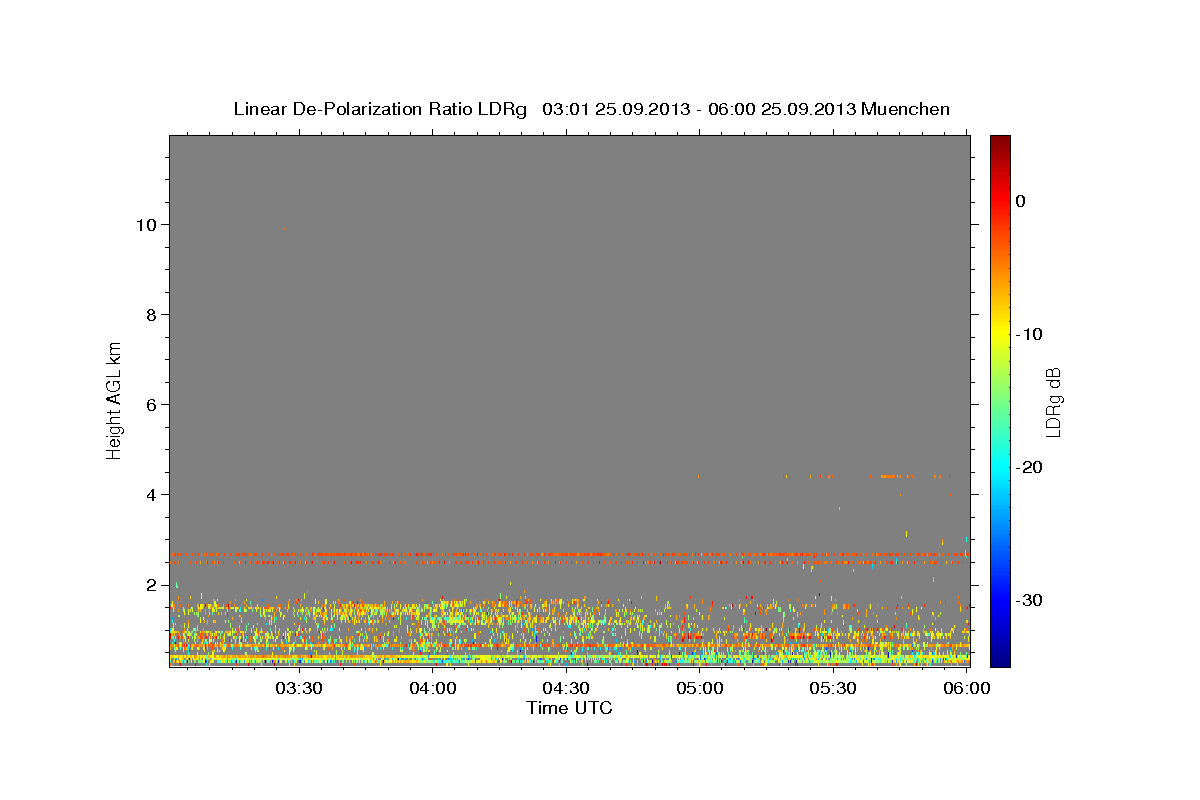Pick the dark blue bottom of the colorbar
Screen dimensions: 1200x800
(x=1000, y=658)
